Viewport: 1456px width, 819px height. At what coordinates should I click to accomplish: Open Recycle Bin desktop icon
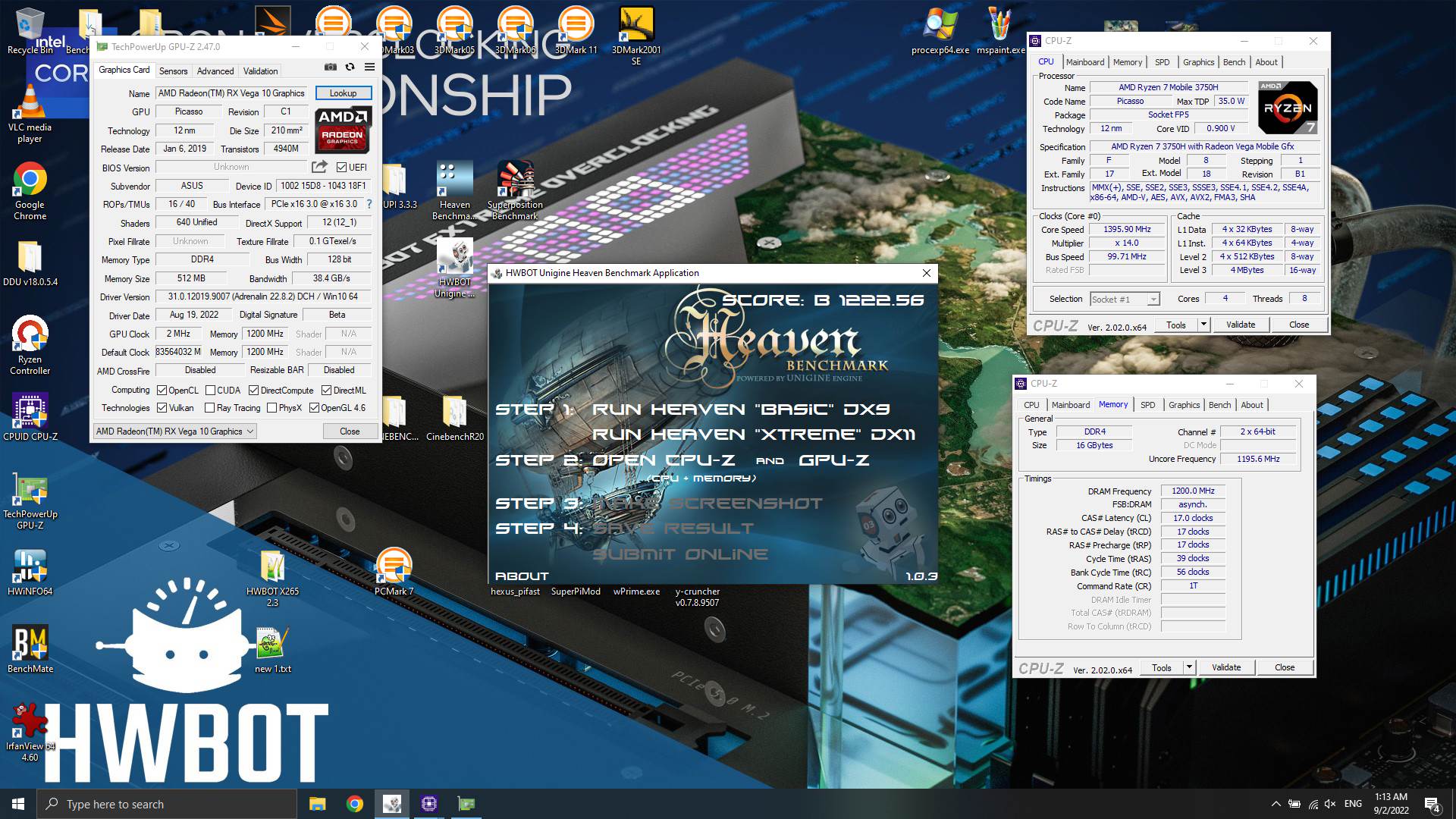tap(30, 32)
